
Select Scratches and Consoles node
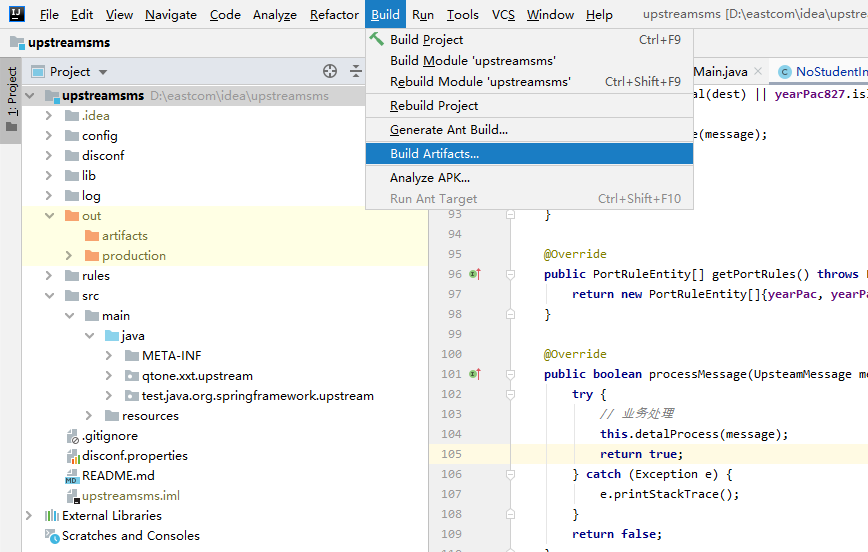tap(131, 536)
